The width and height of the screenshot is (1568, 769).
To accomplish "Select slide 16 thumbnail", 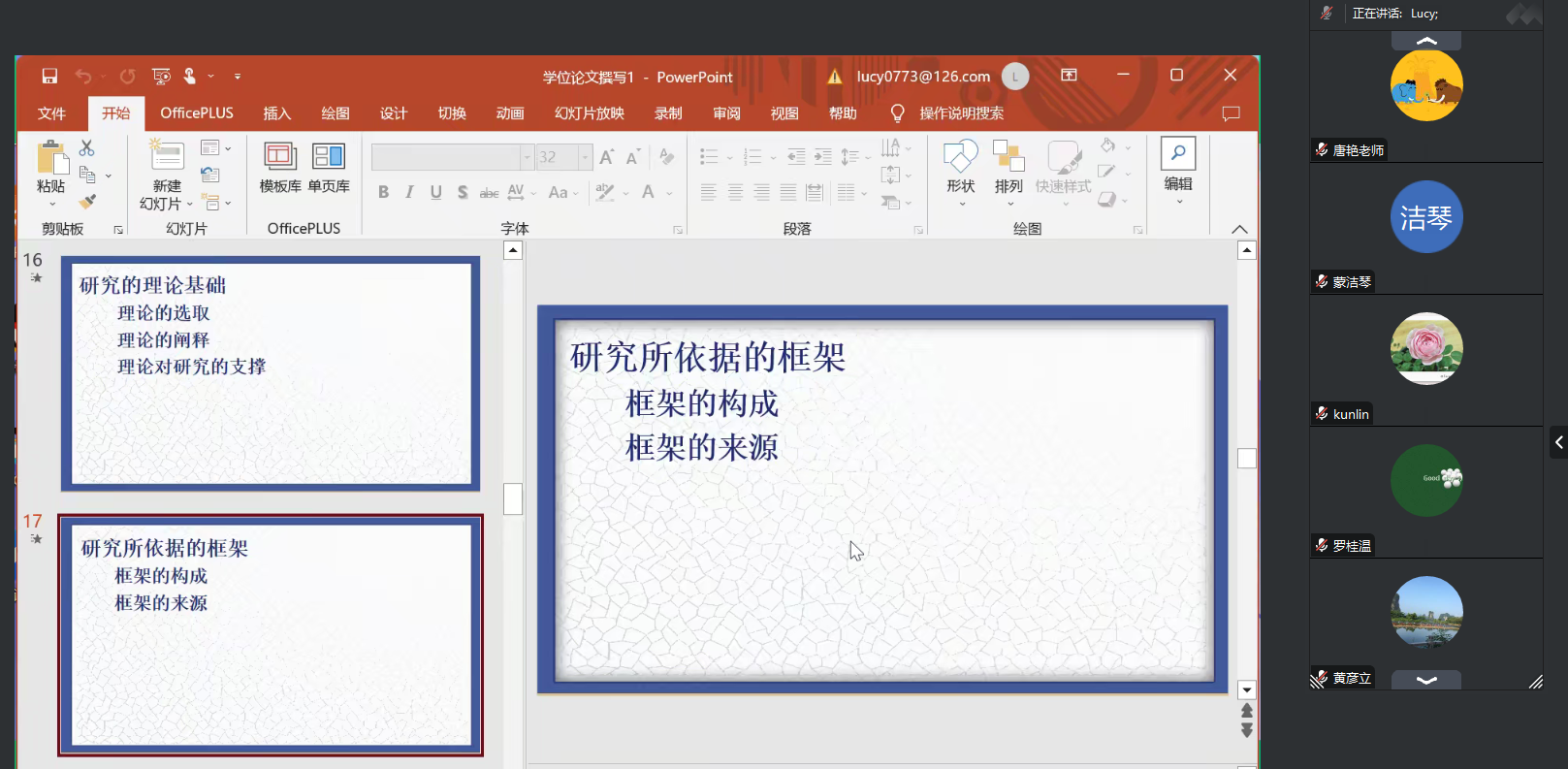I will 271,373.
